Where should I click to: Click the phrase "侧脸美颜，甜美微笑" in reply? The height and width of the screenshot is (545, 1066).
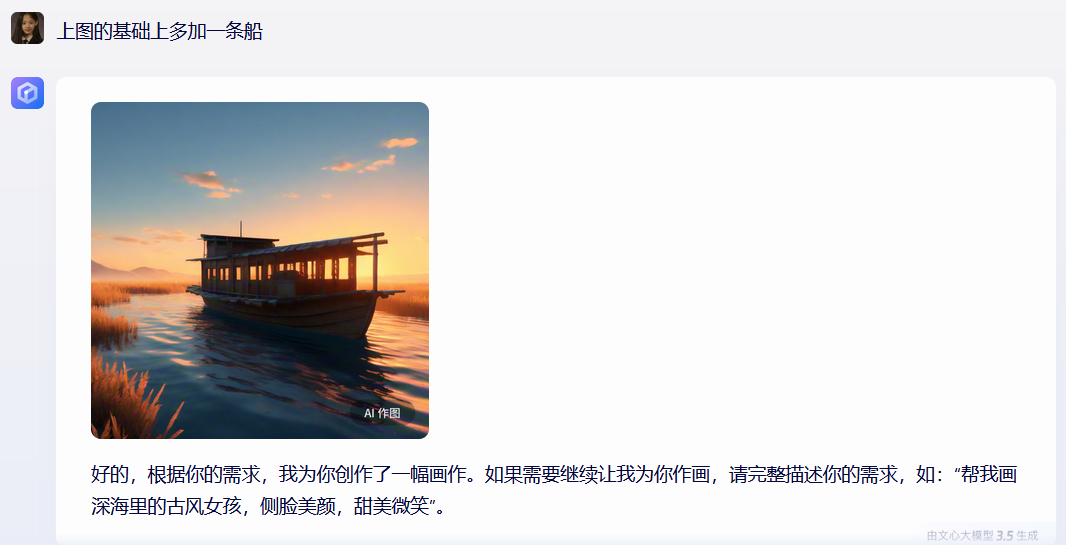(x=345, y=506)
